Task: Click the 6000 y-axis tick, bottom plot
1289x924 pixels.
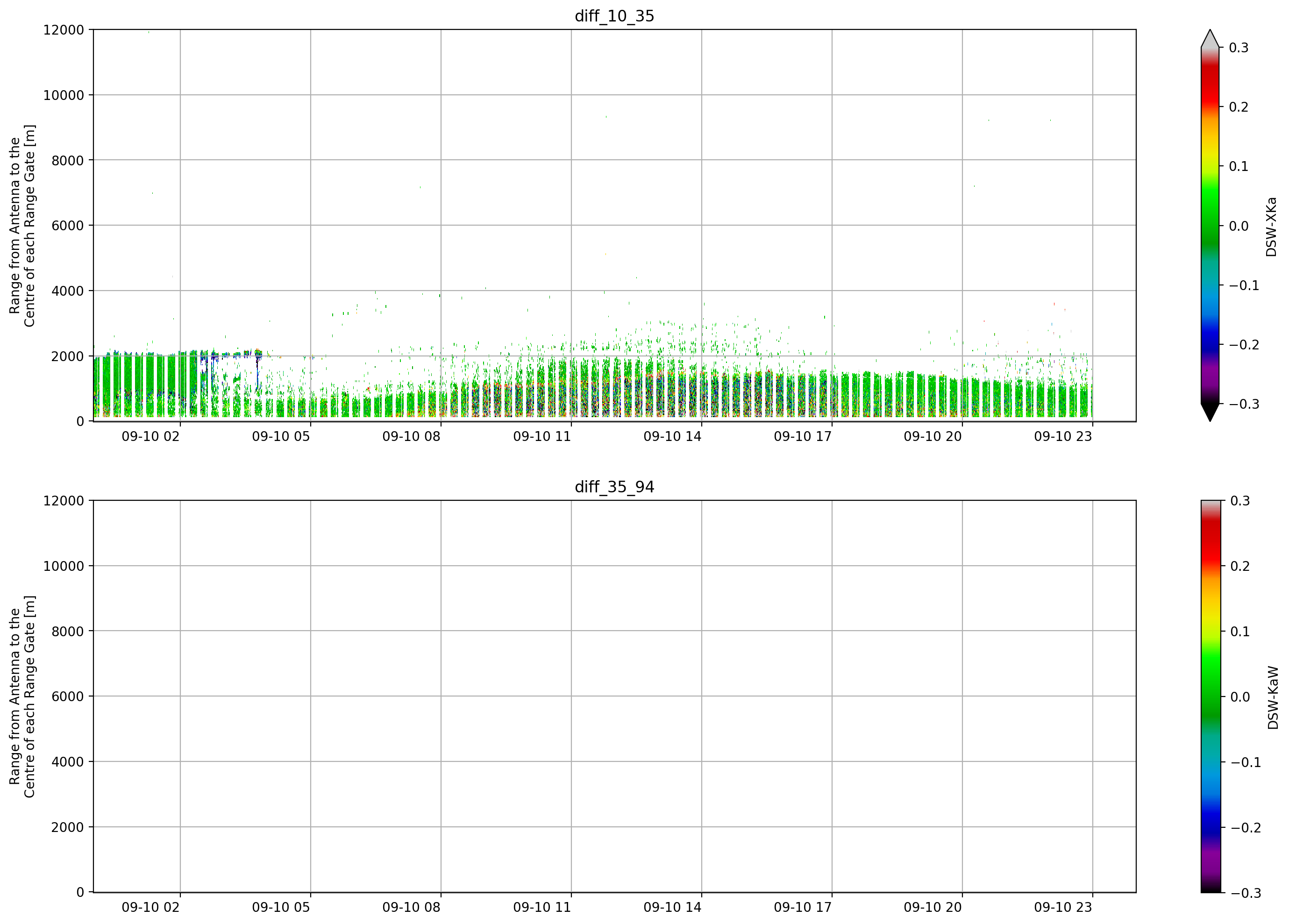Action: click(68, 697)
